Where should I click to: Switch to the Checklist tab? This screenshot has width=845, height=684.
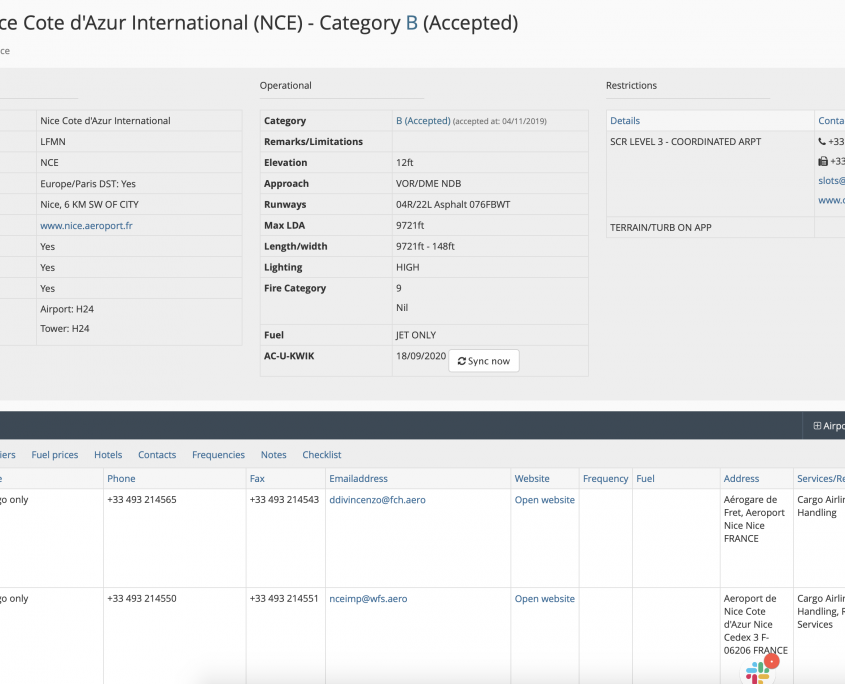click(x=322, y=455)
